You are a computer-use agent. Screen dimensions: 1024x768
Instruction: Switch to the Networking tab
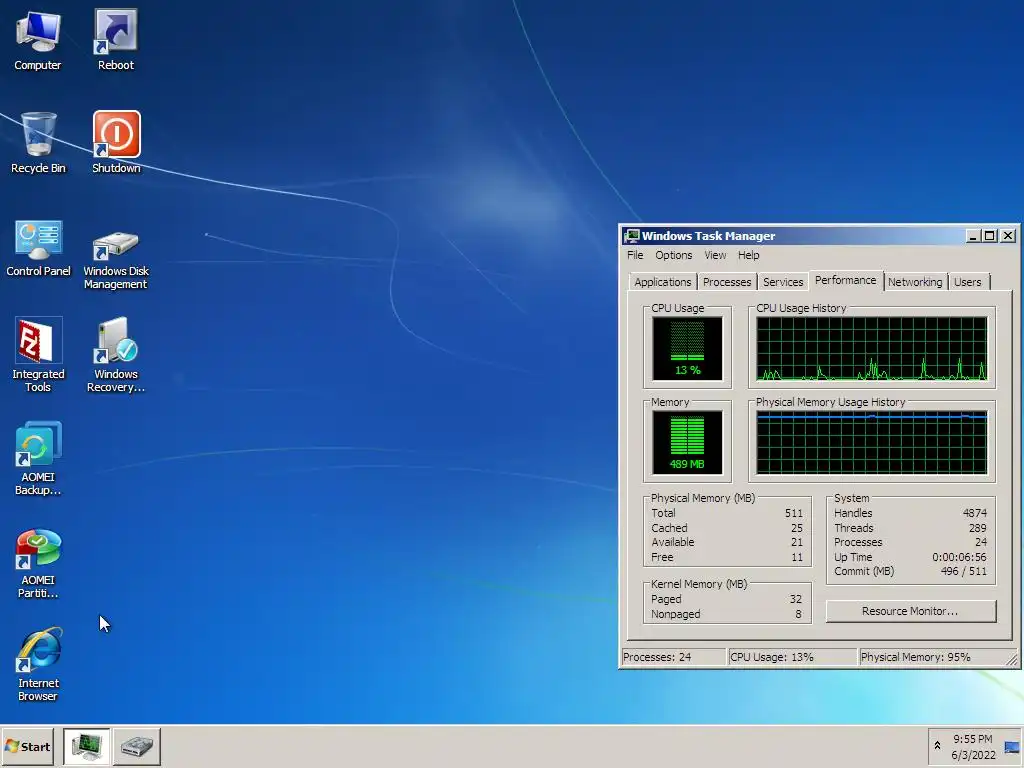[915, 282]
